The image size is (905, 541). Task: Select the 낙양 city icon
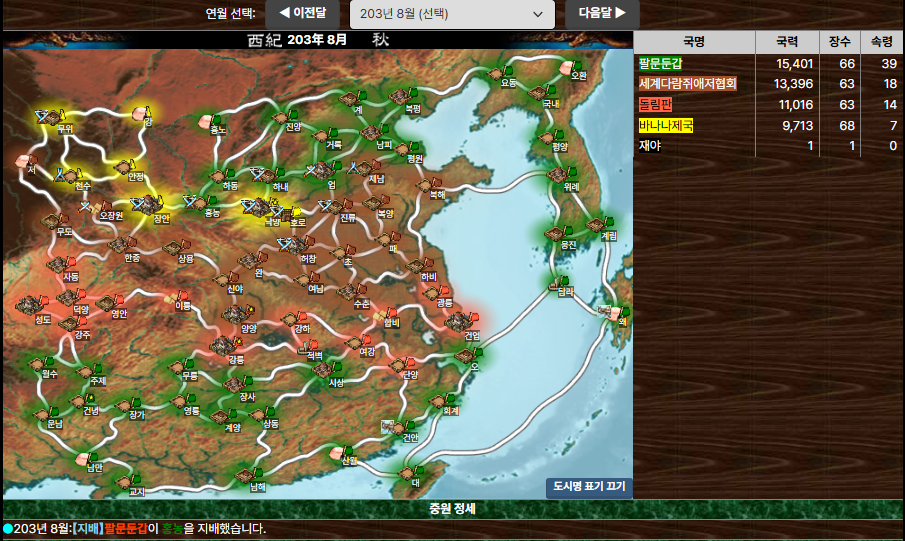(260, 208)
